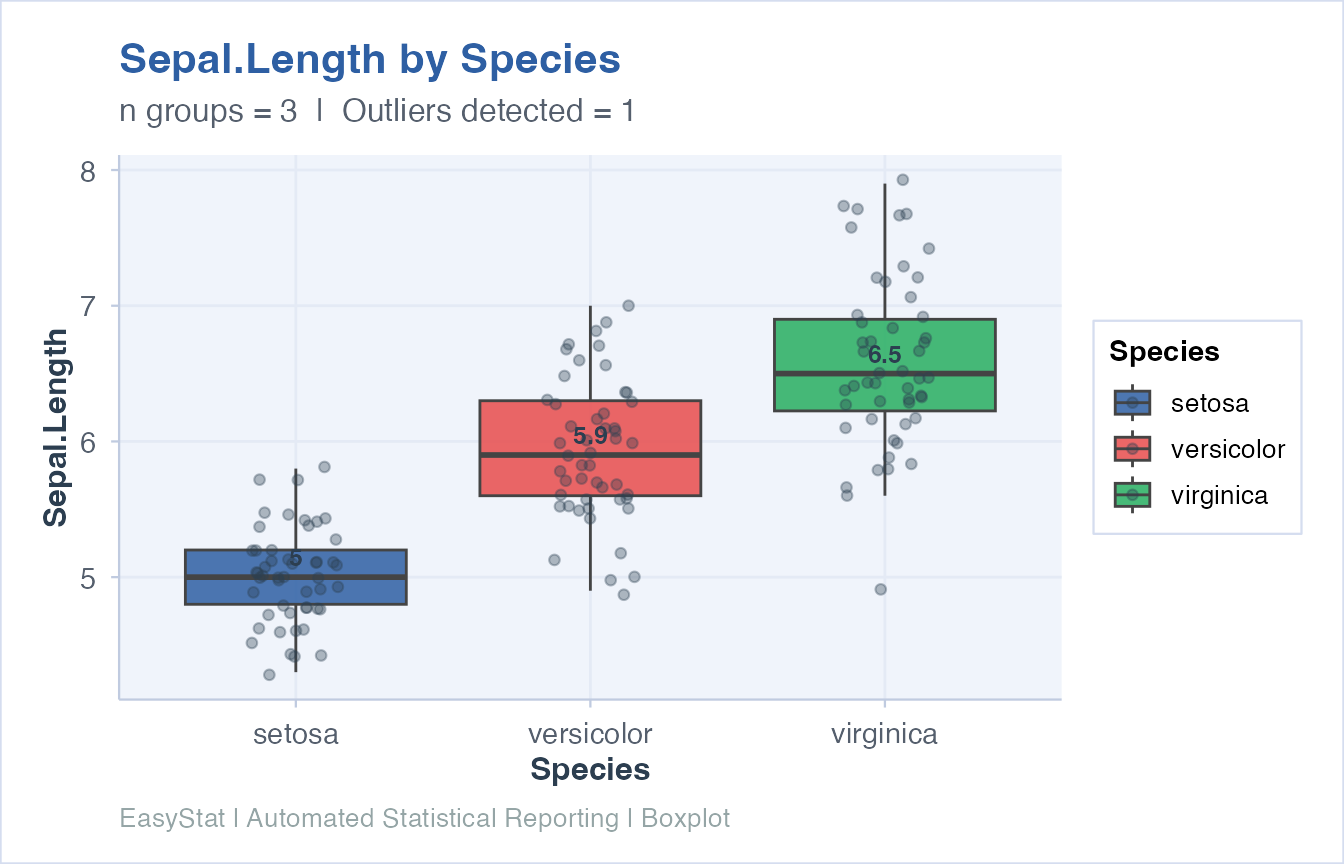Screen dimensions: 1344x864
Task: Click the 5.9 median label on versicolor
Action: [590, 435]
